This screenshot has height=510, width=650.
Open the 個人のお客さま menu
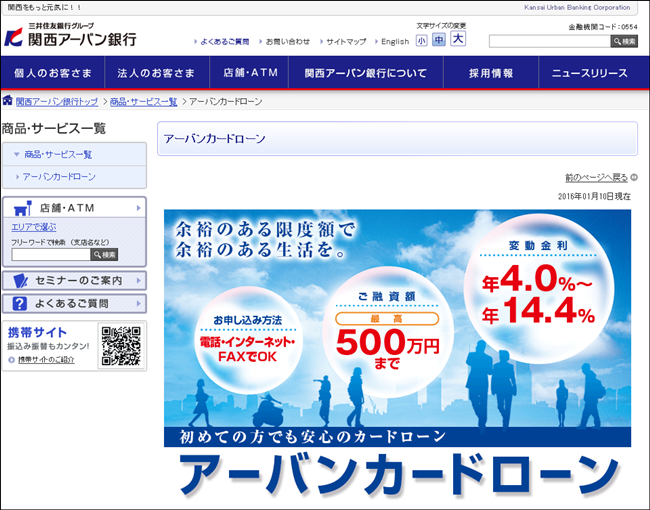[x=53, y=73]
